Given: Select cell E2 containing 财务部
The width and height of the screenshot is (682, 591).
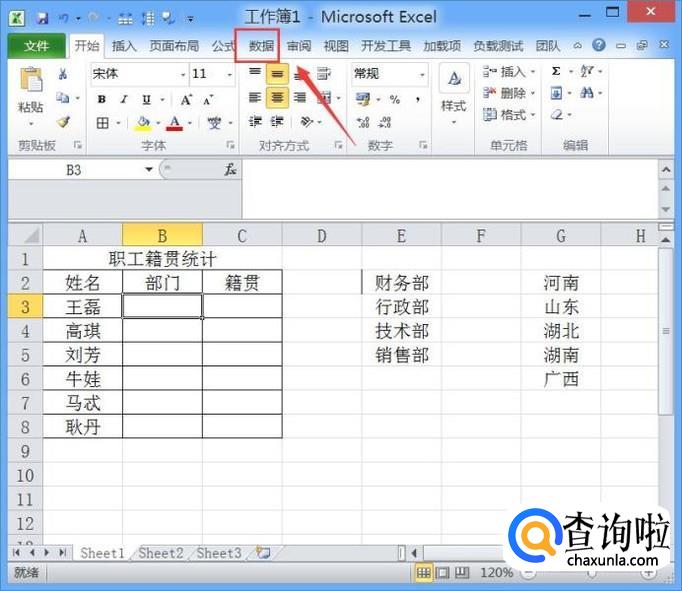Looking at the screenshot, I should tap(401, 283).
